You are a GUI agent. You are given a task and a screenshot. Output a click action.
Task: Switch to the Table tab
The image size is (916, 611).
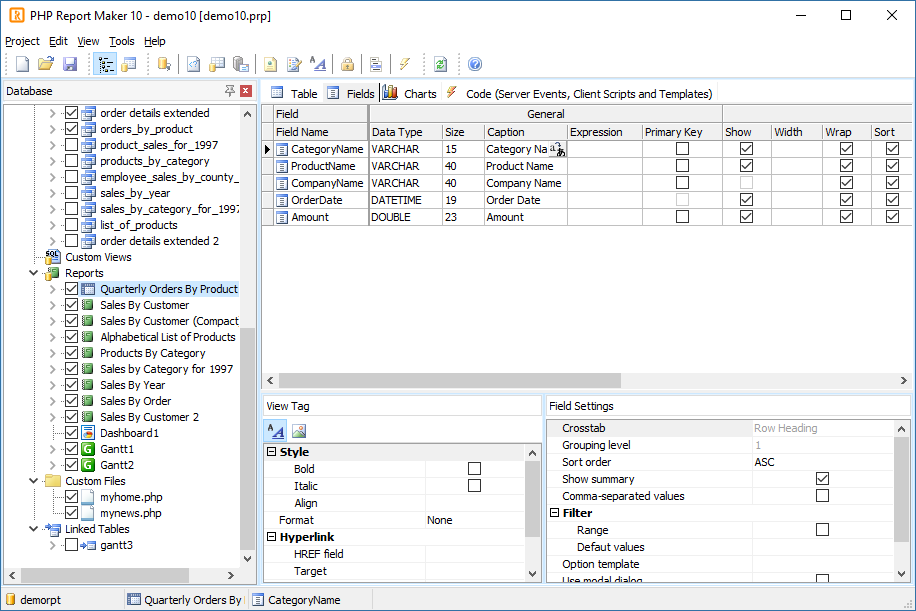point(294,93)
